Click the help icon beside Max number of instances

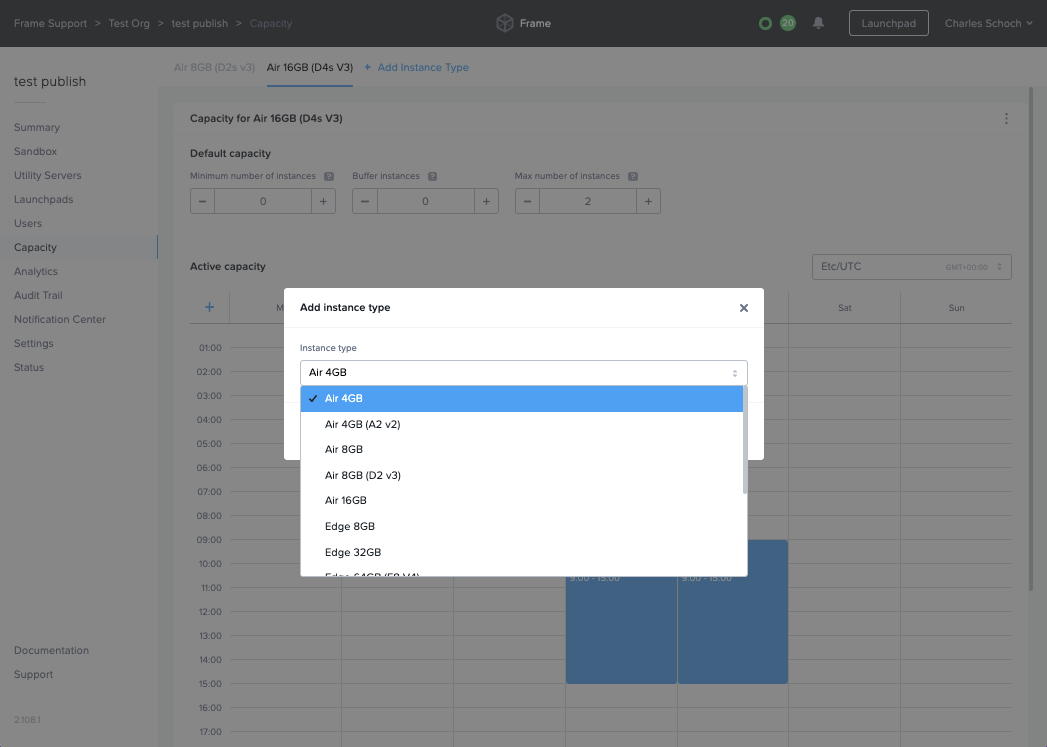[632, 176]
